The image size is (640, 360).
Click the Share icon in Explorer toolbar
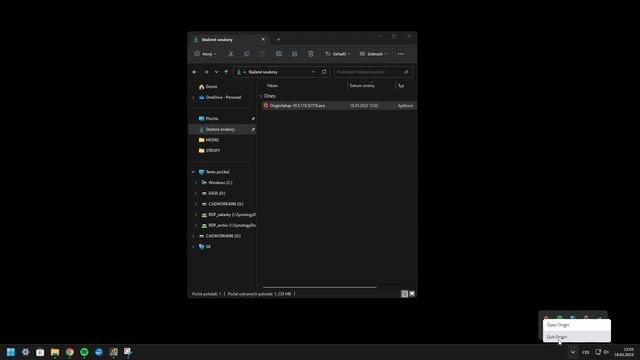[295, 54]
